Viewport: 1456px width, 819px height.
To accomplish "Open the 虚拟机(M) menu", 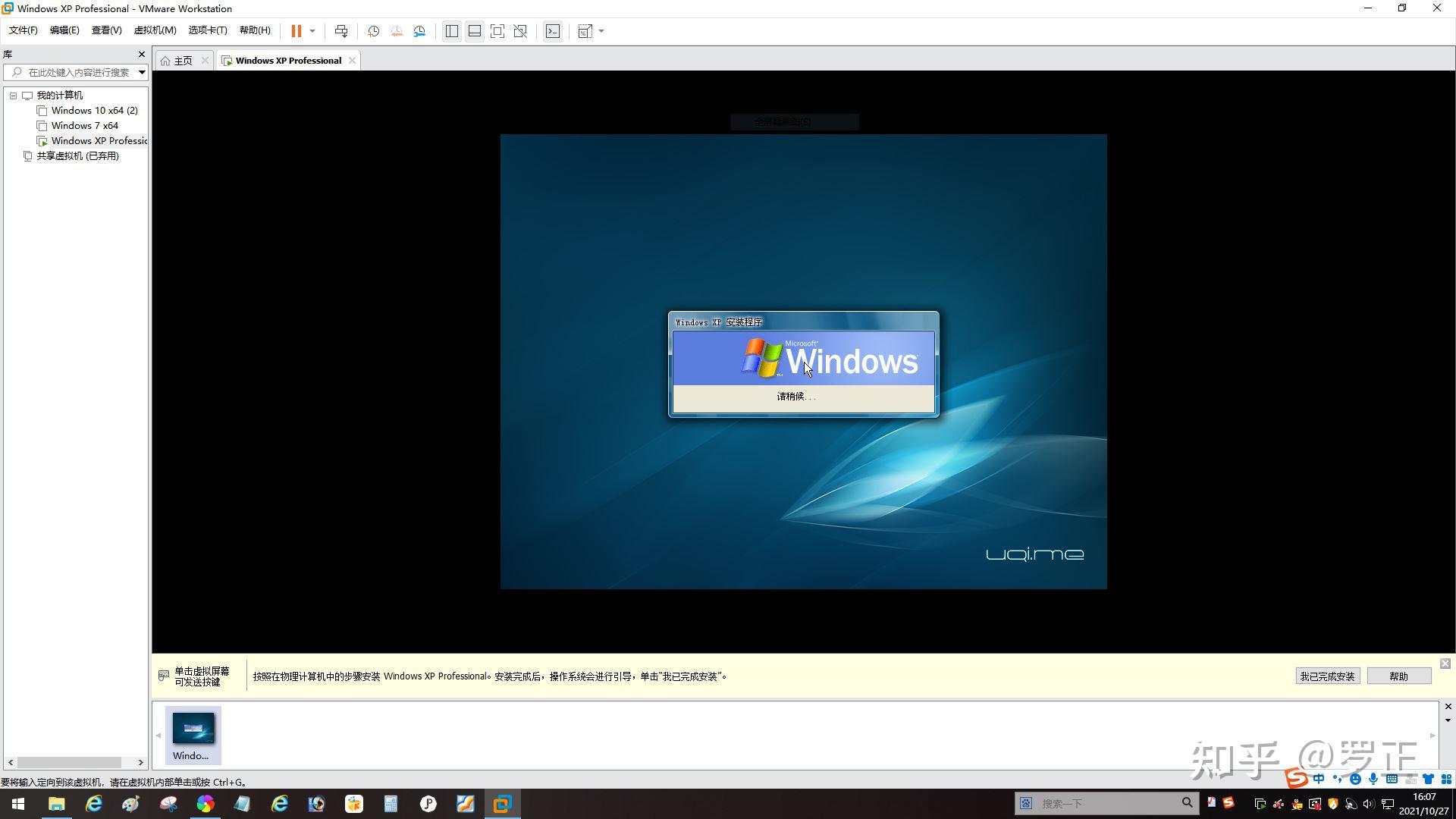I will click(x=155, y=30).
